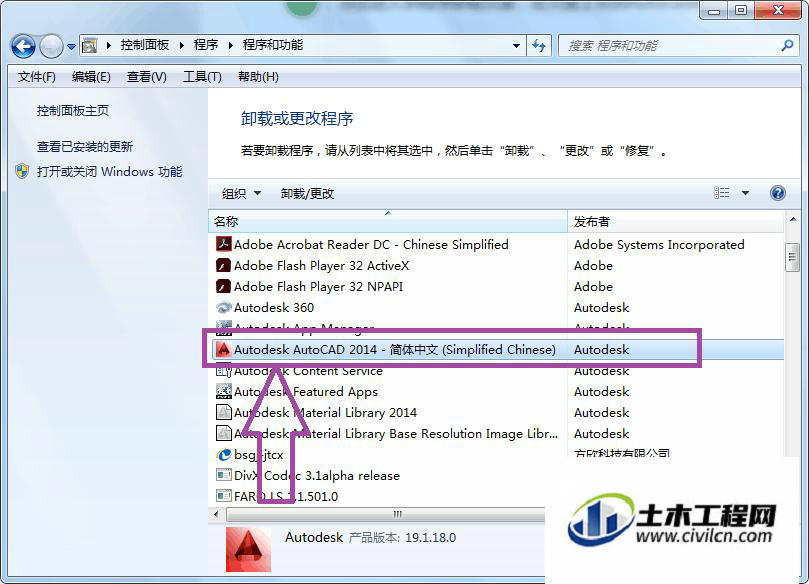This screenshot has width=809, height=584.
Task: Select the Autodesk Featured Apps entry name
Action: pos(305,392)
